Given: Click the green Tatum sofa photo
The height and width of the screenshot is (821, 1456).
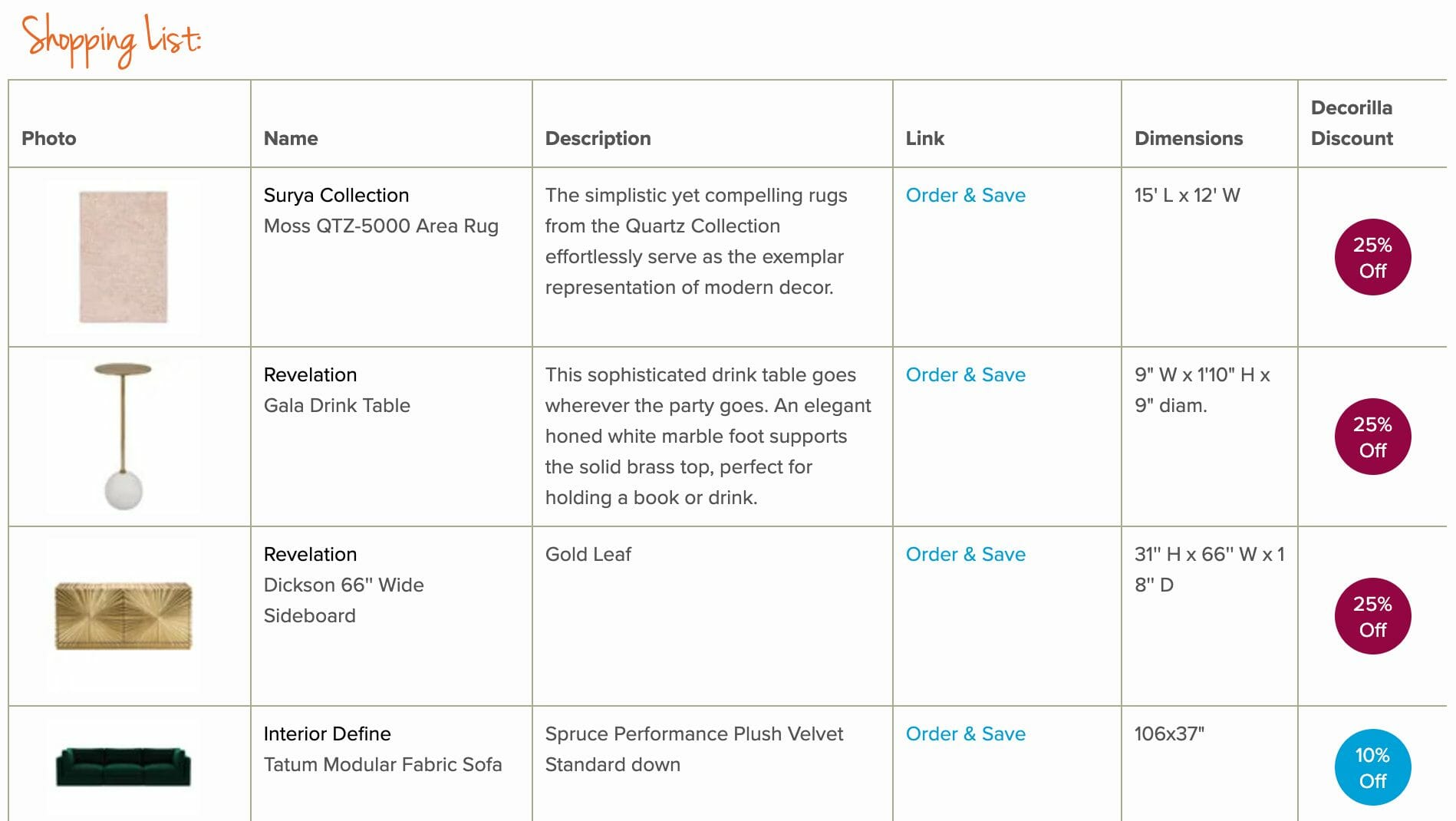Looking at the screenshot, I should point(124,766).
